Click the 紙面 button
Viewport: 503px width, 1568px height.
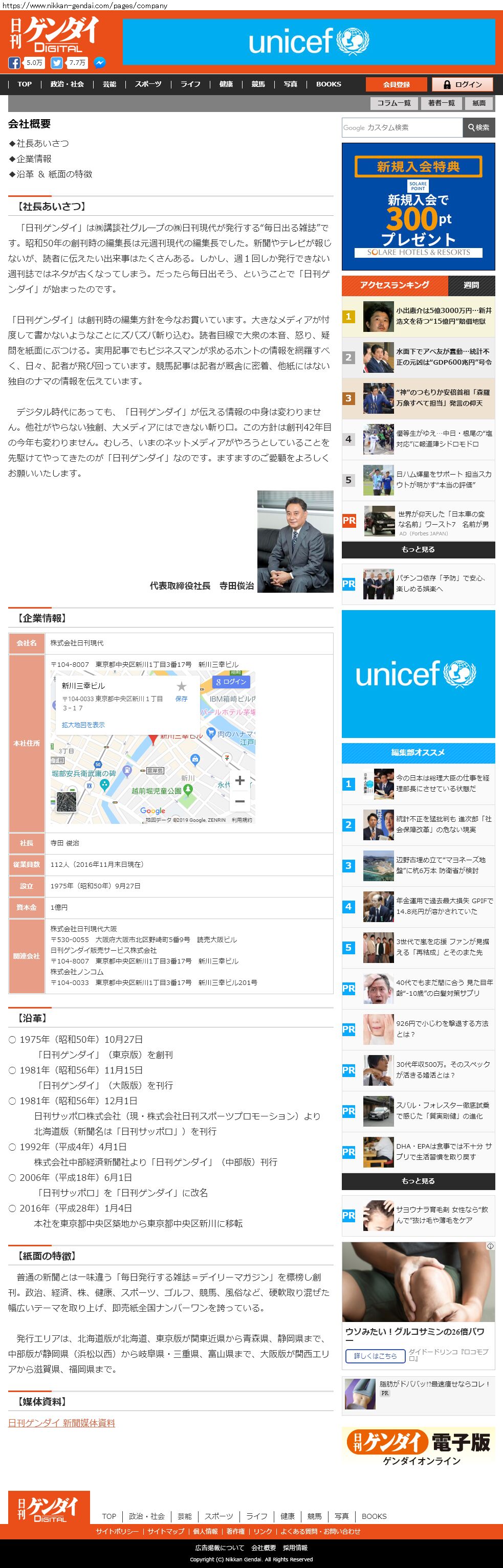pos(479,103)
